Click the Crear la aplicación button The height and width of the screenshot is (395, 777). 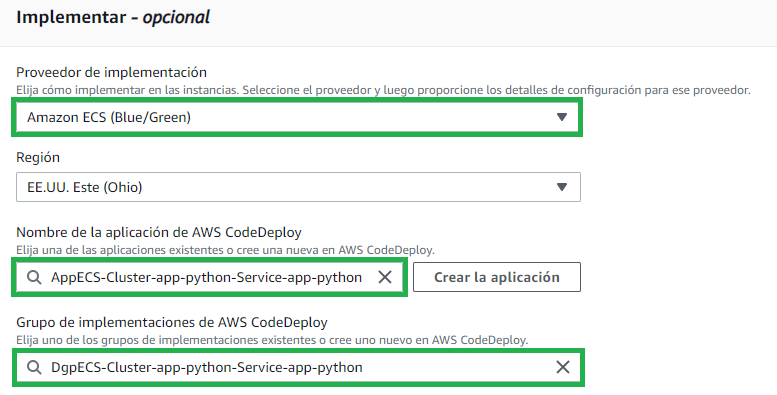point(497,277)
